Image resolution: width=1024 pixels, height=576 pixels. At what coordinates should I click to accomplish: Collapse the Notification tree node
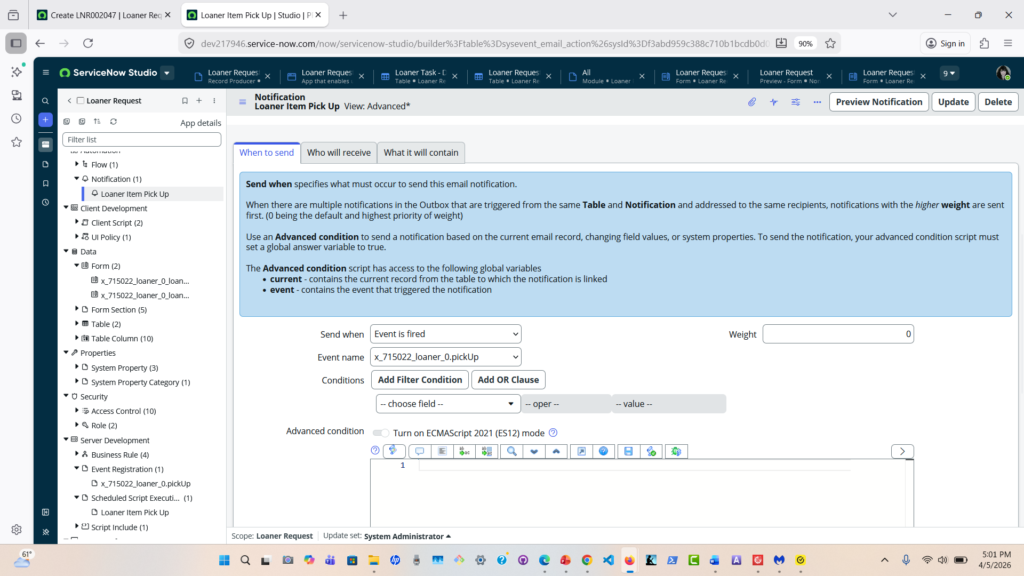click(77, 179)
